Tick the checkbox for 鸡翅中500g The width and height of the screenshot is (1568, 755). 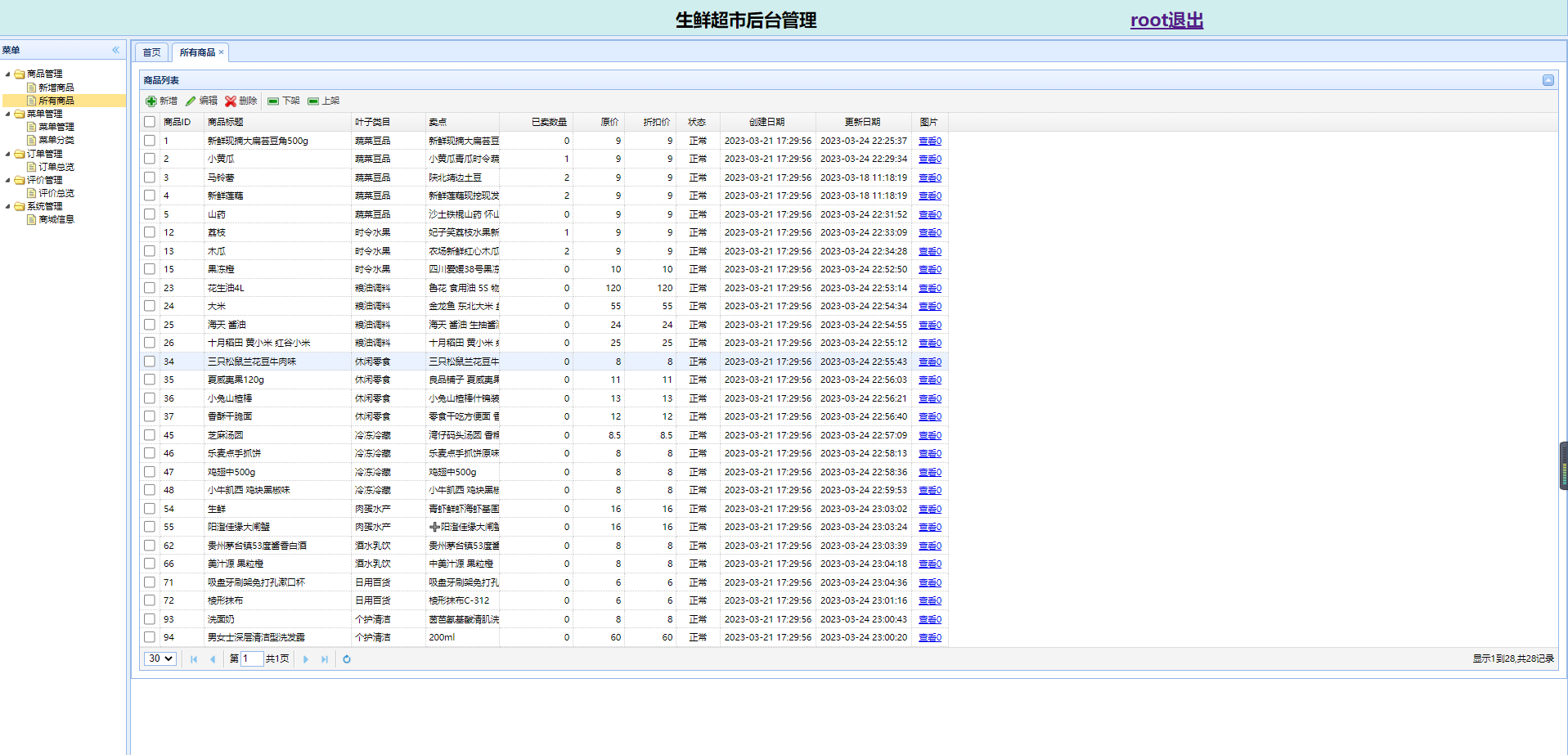[x=150, y=472]
